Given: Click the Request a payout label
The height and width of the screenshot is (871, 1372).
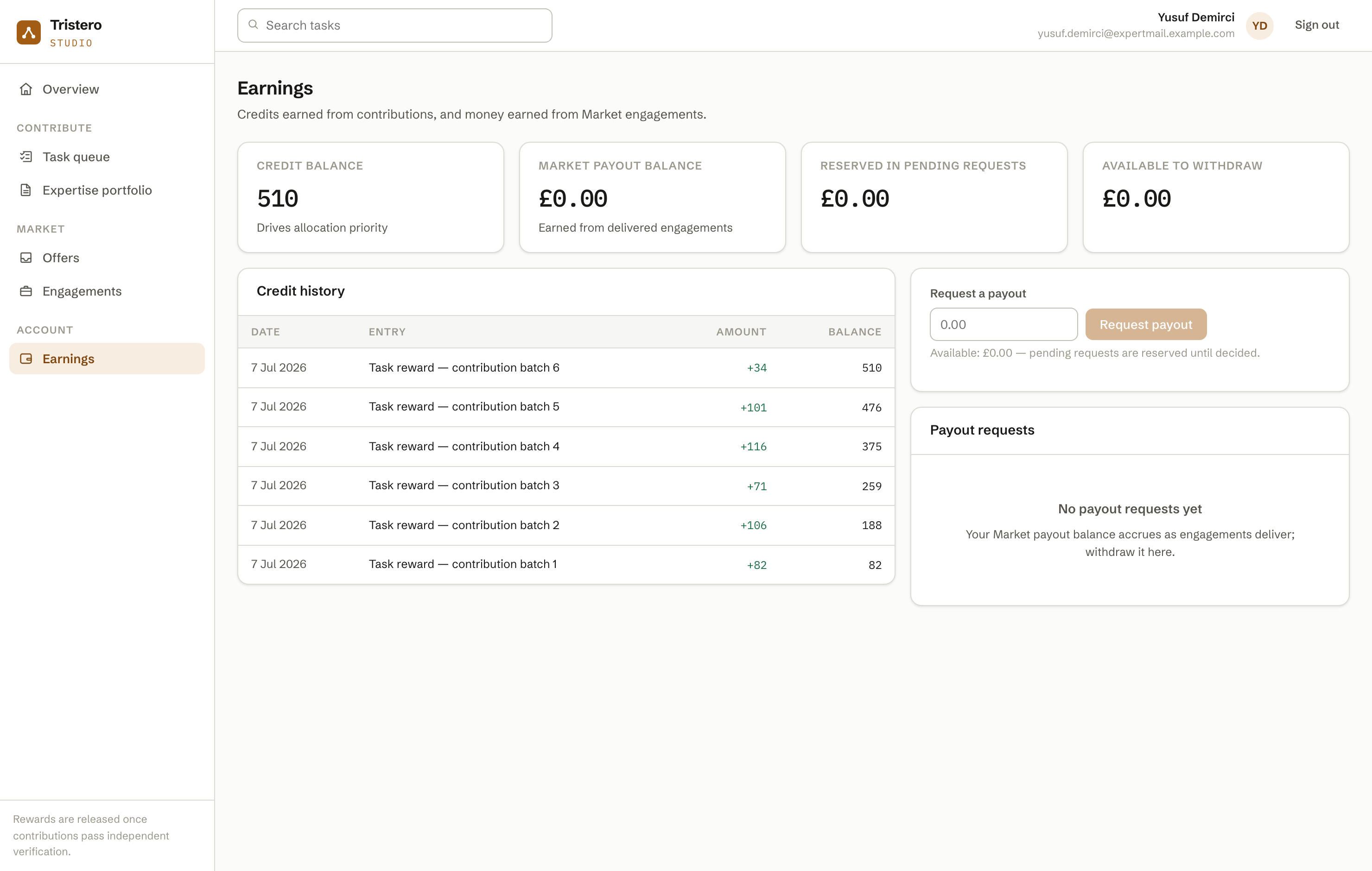Looking at the screenshot, I should (x=978, y=293).
